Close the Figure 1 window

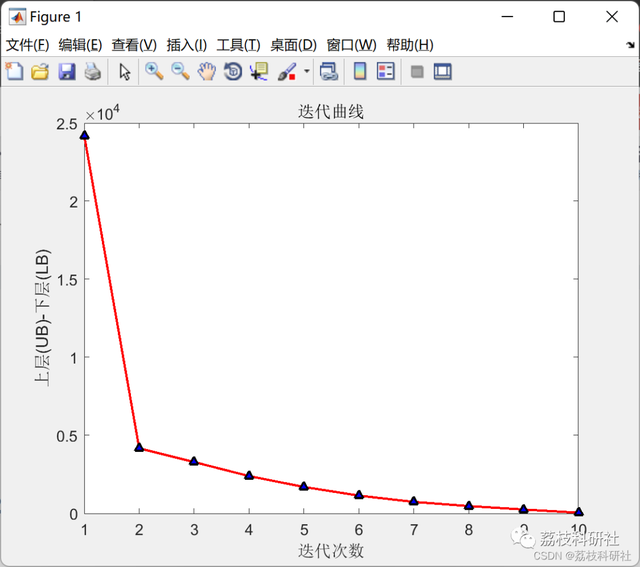pos(612,17)
